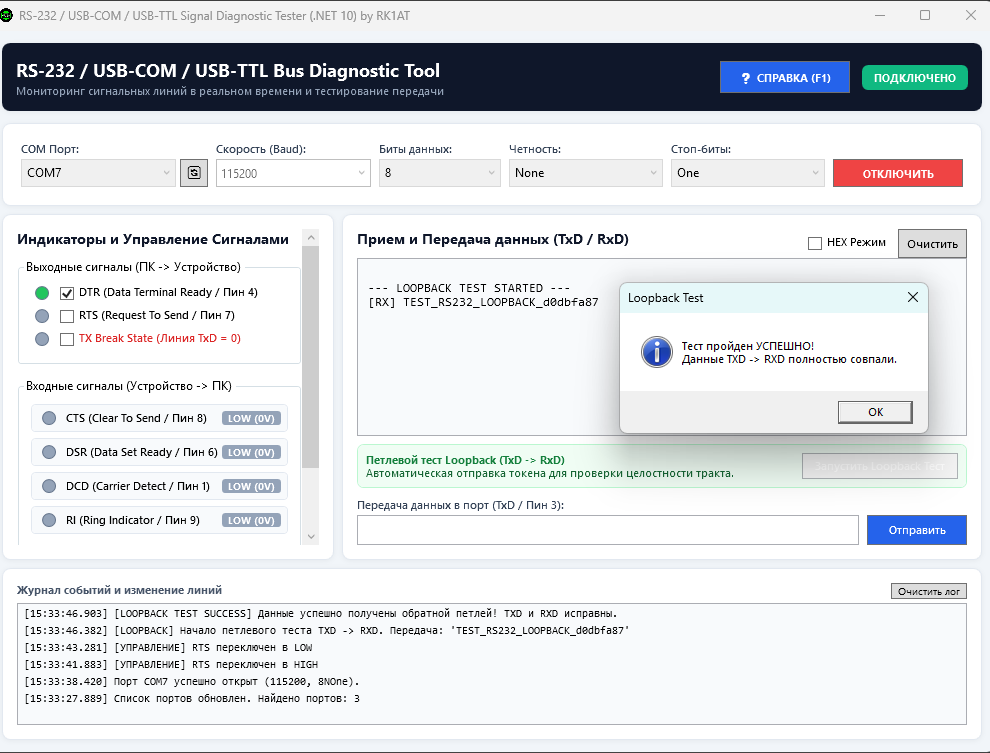Screen dimensions: 990x753
Task: Click the LOW (0V) badge for DSR
Action: point(251,452)
